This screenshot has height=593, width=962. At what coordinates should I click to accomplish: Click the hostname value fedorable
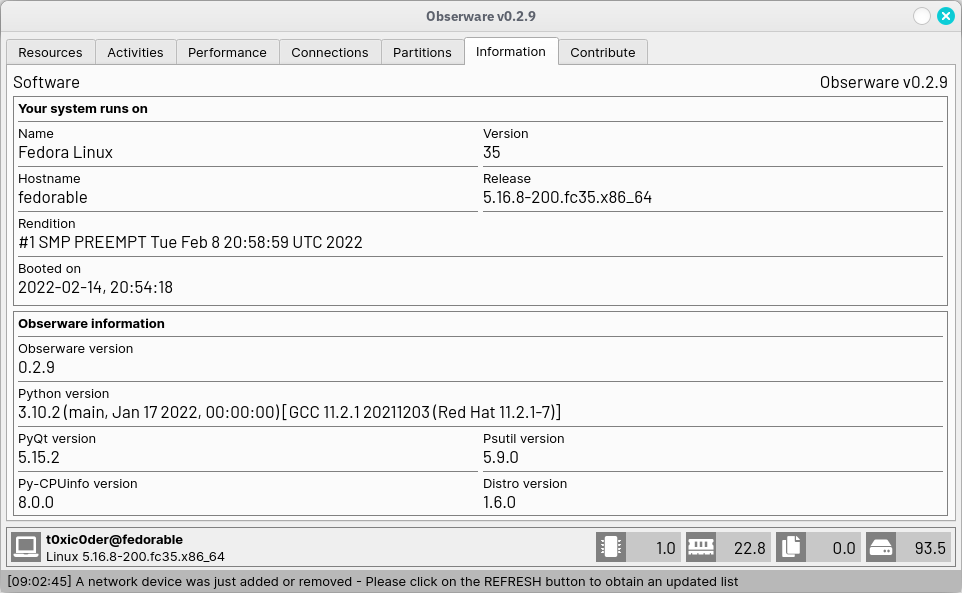tap(53, 197)
